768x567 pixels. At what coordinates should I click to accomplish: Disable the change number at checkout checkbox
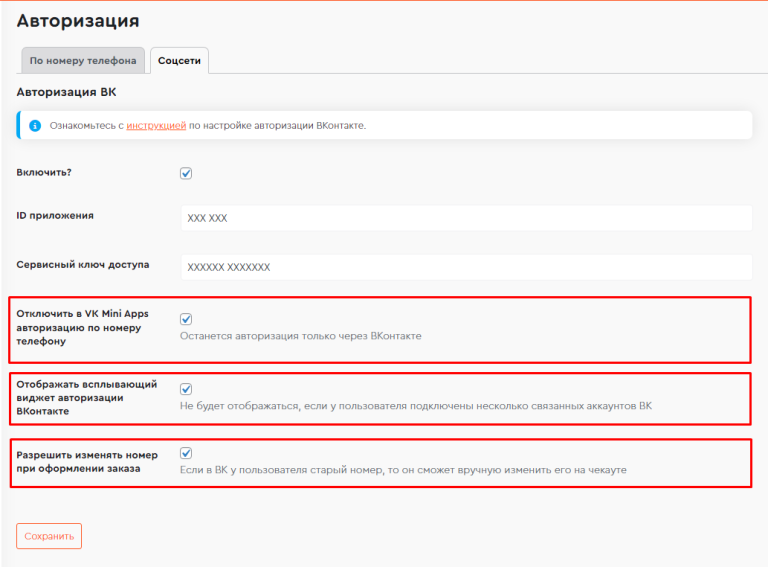[x=186, y=453]
